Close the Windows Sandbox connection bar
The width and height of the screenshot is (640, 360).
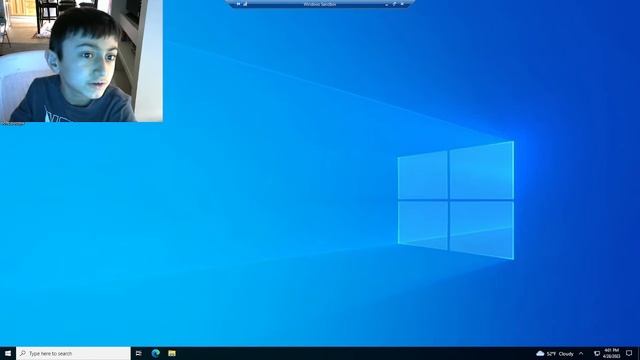point(402,4)
